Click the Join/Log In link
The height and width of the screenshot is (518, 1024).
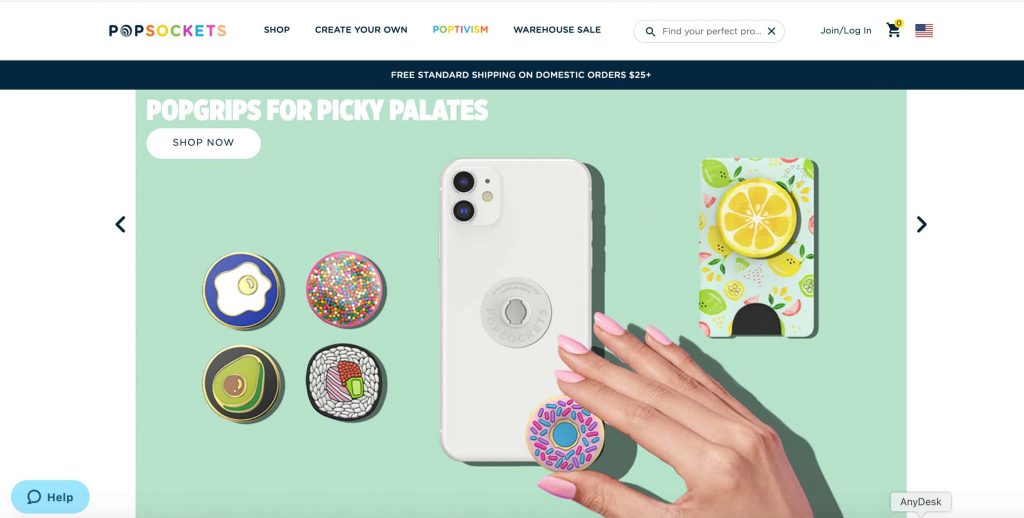click(x=846, y=31)
